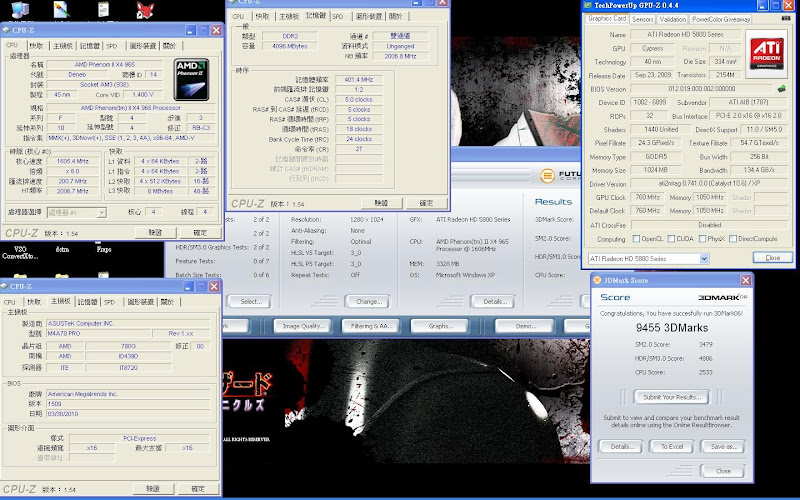This screenshot has width=800, height=500.
Task: Click the Close button in GPU-Z
Action: (x=772, y=258)
